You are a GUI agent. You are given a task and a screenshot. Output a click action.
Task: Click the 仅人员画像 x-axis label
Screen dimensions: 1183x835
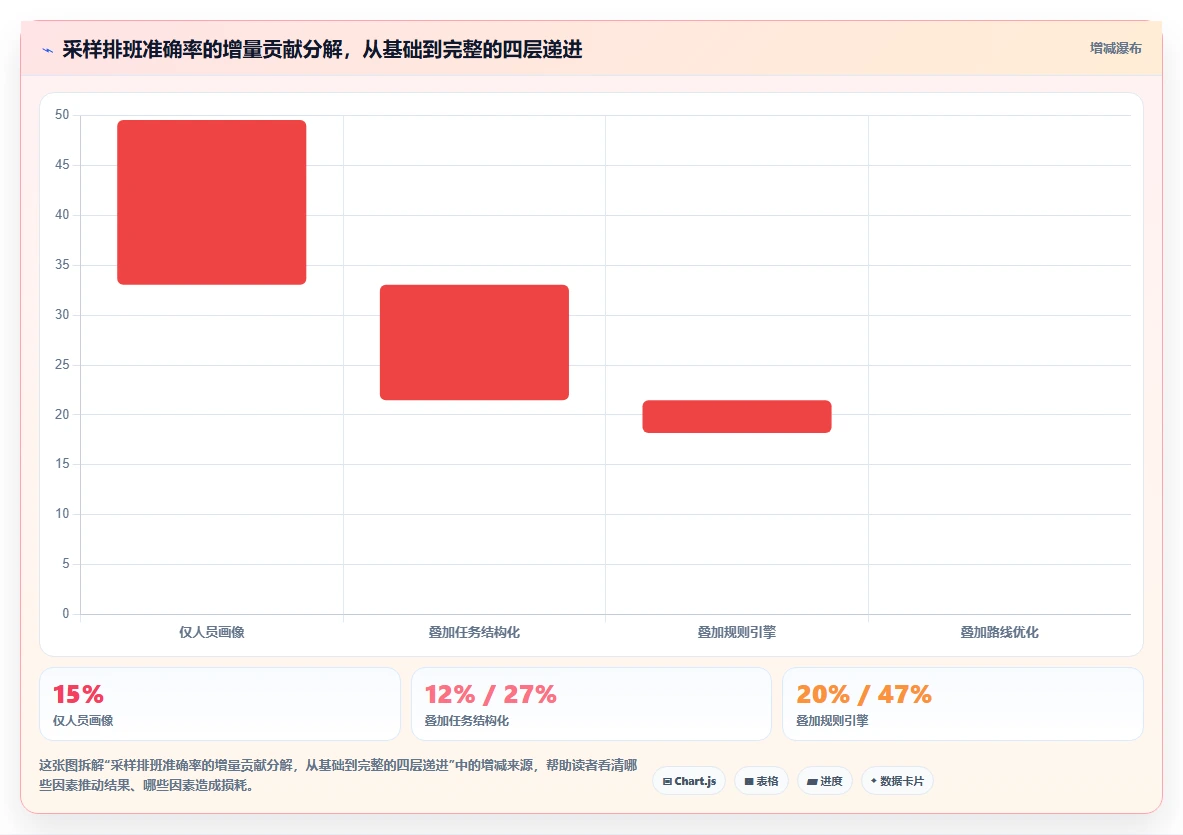tap(211, 632)
